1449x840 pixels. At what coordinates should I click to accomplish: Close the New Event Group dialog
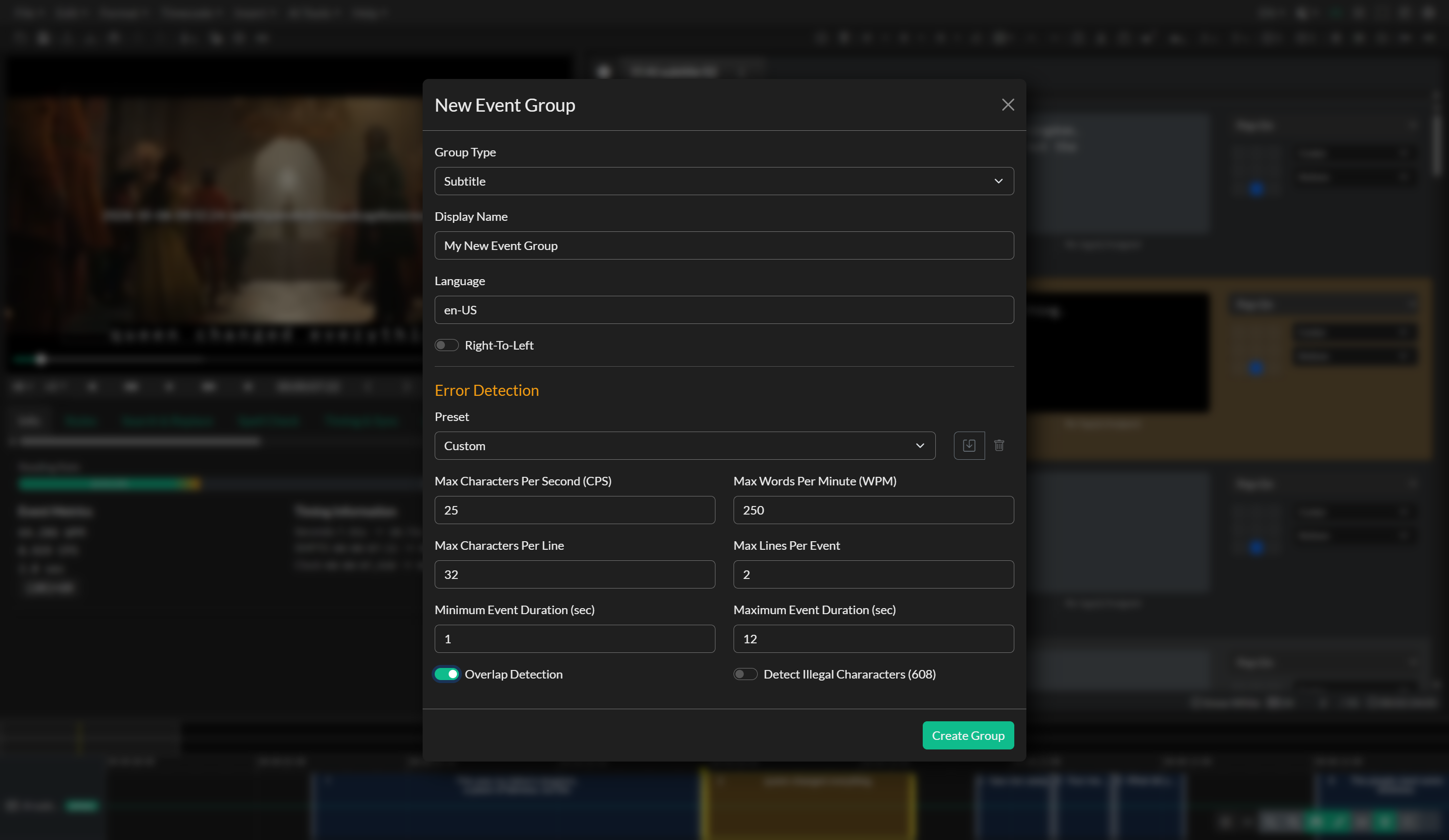pyautogui.click(x=1007, y=105)
